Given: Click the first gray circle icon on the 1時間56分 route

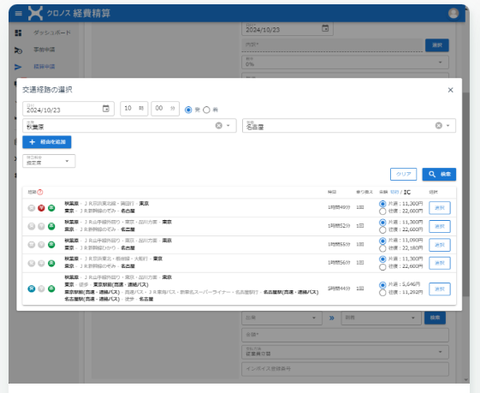Looking at the screenshot, I should (31, 263).
